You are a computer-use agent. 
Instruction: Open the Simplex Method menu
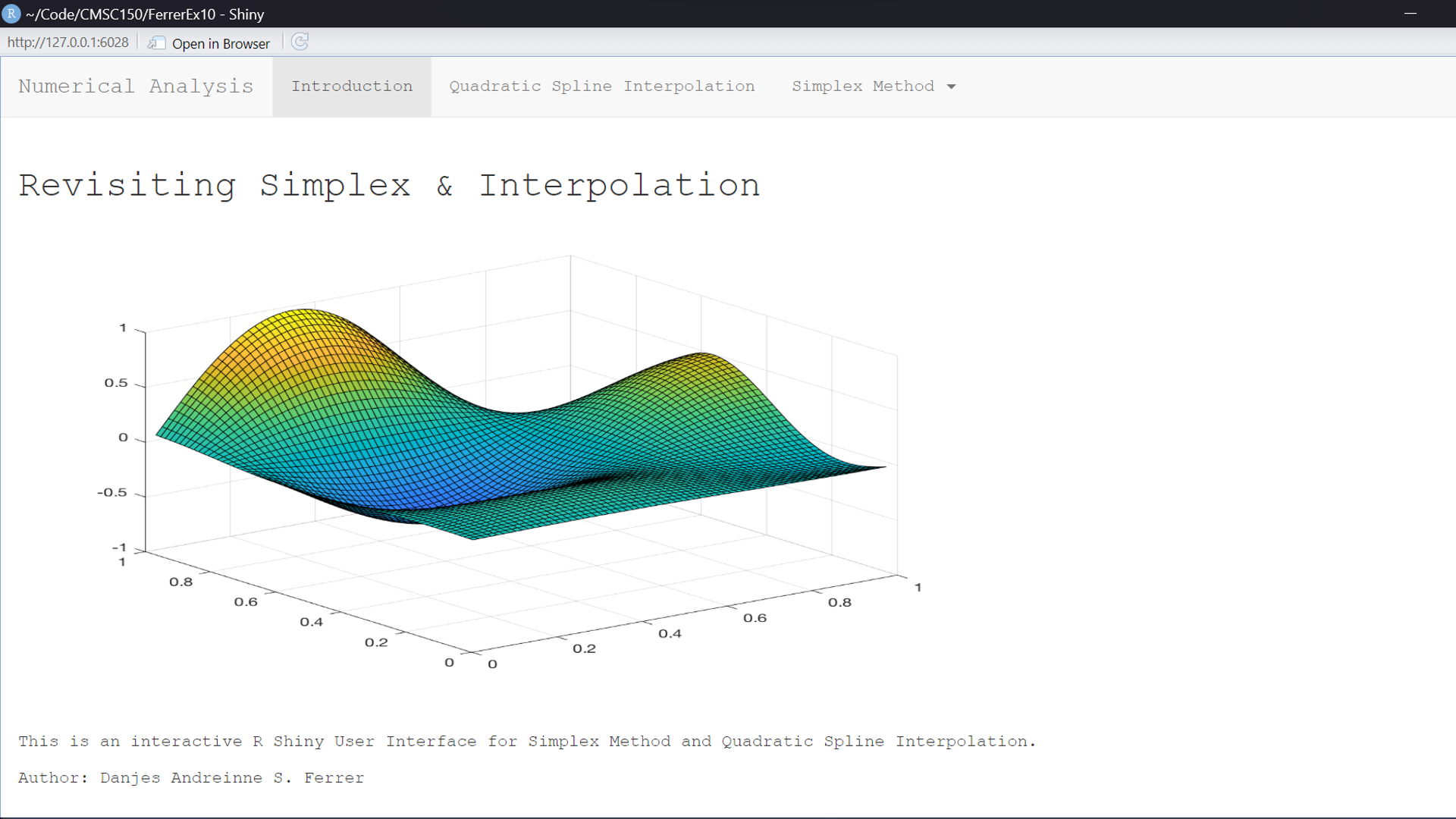[874, 86]
